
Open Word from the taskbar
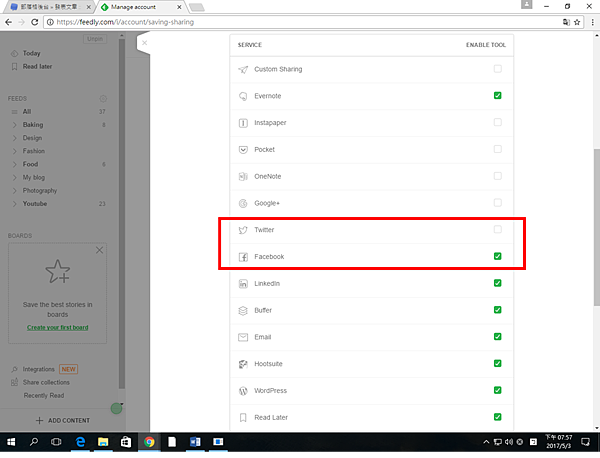195,442
